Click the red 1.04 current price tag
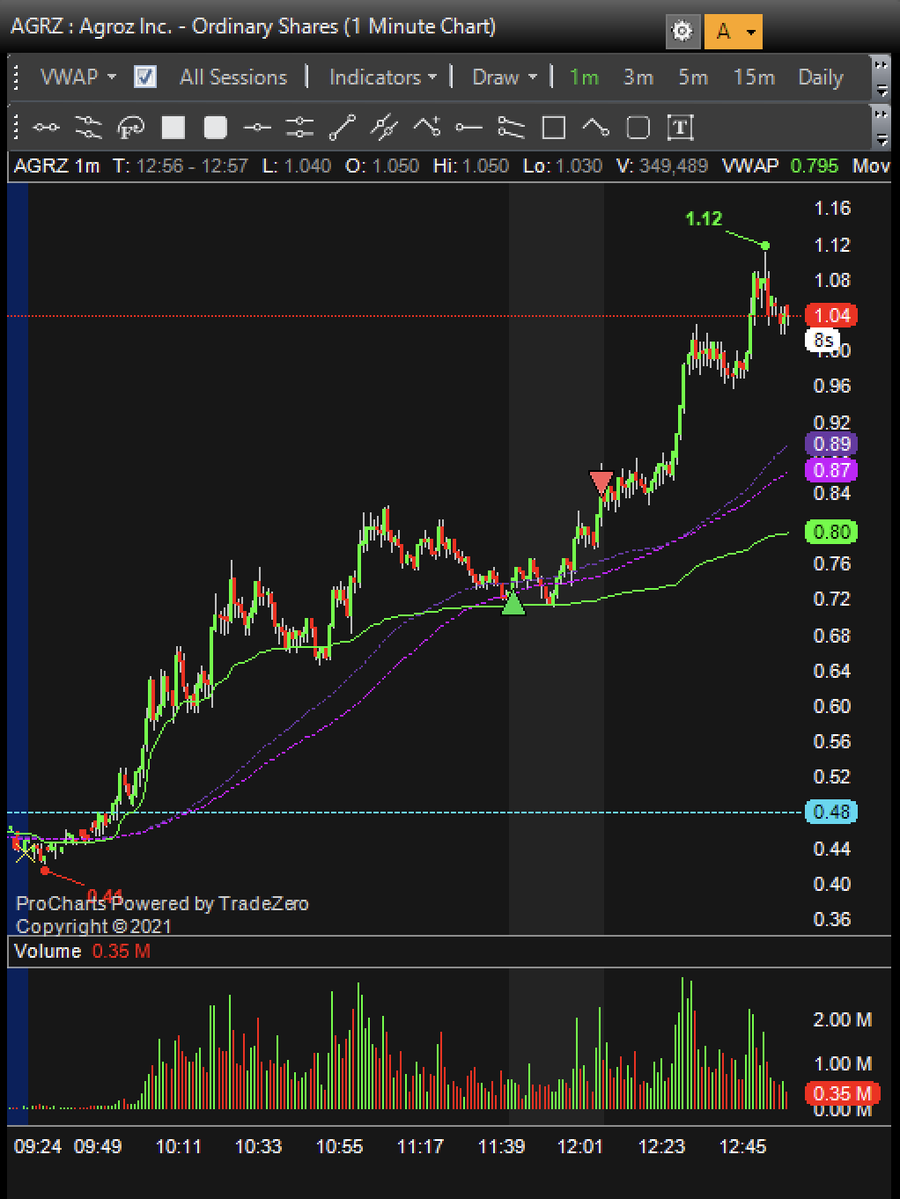This screenshot has height=1199, width=900. pos(831,315)
